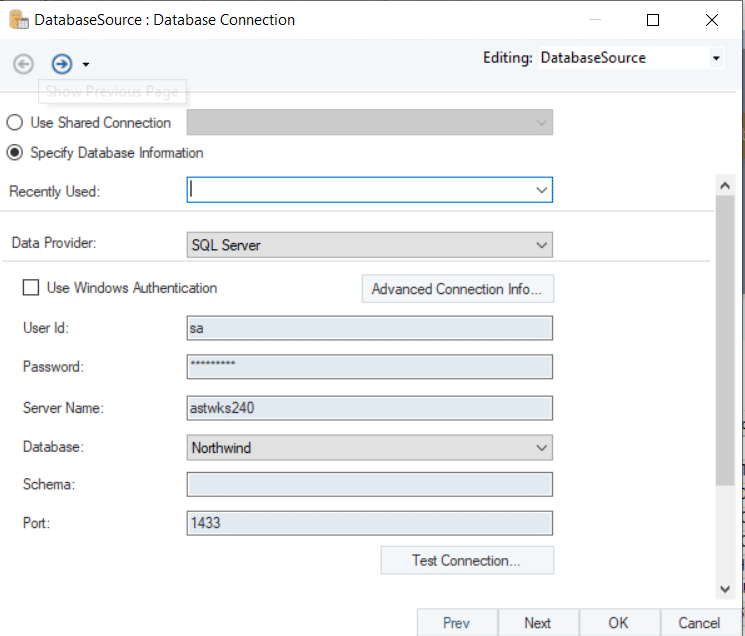Viewport: 745px width, 636px height.
Task: Select Use Shared Connection radio button
Action: pos(15,123)
